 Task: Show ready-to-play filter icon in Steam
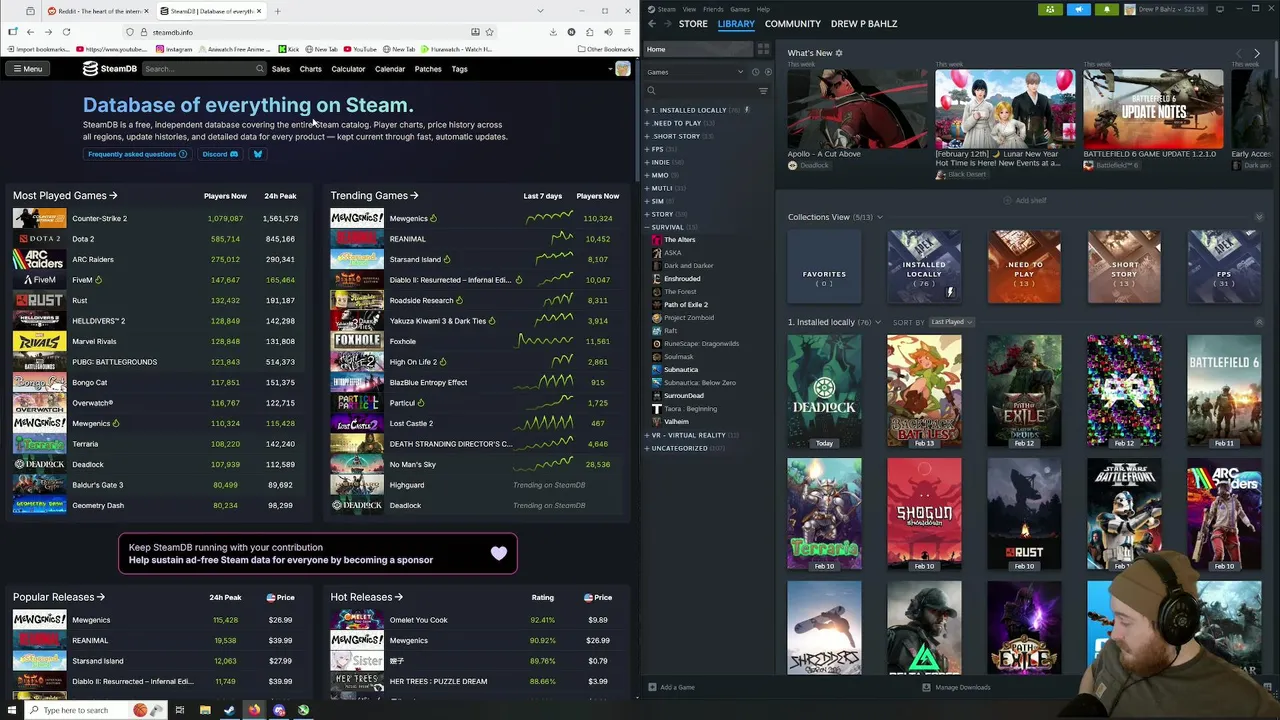[768, 72]
